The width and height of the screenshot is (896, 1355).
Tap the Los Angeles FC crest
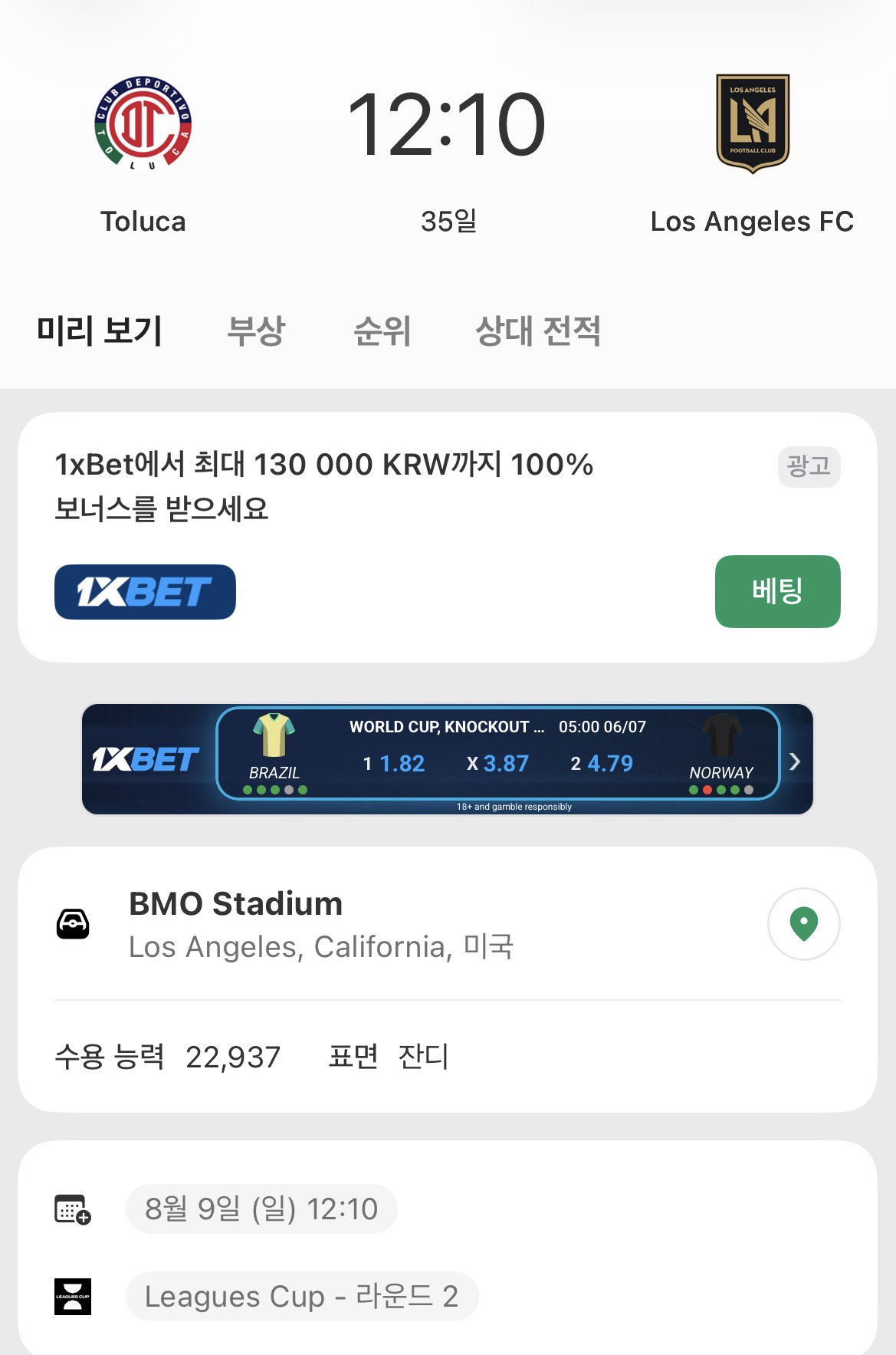pyautogui.click(x=752, y=123)
